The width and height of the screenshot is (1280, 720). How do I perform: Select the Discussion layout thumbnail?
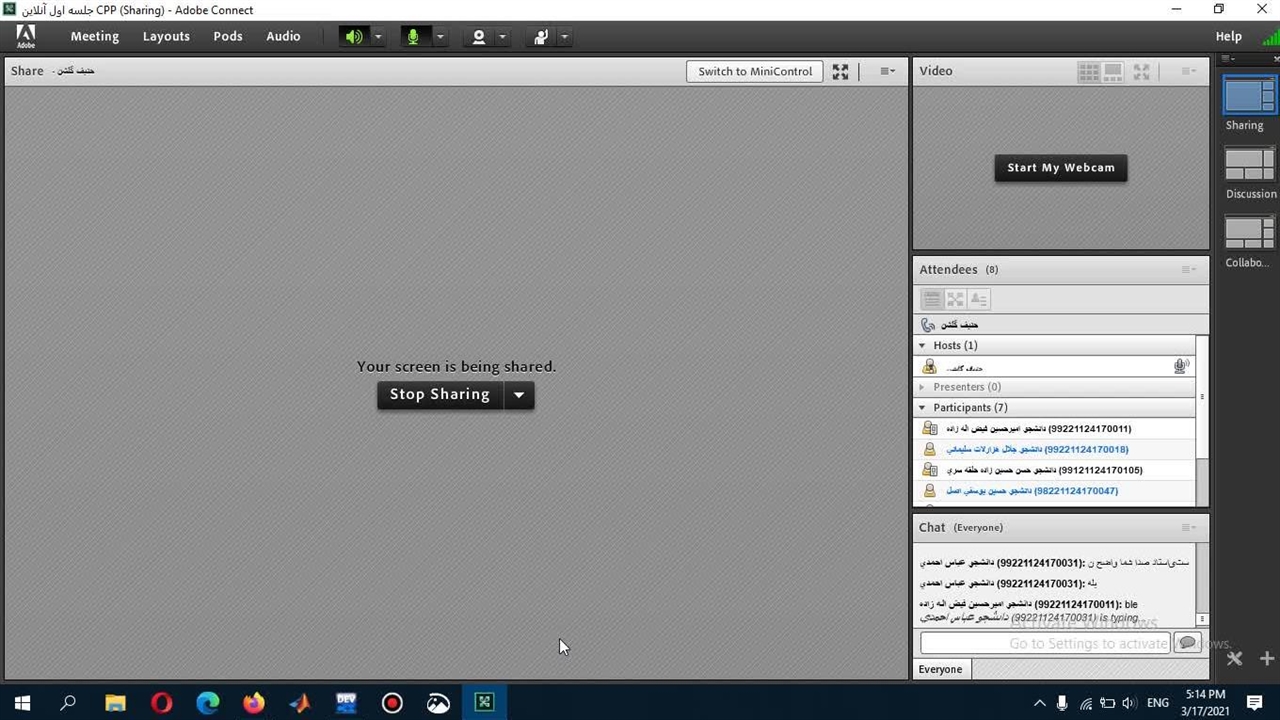click(1249, 165)
